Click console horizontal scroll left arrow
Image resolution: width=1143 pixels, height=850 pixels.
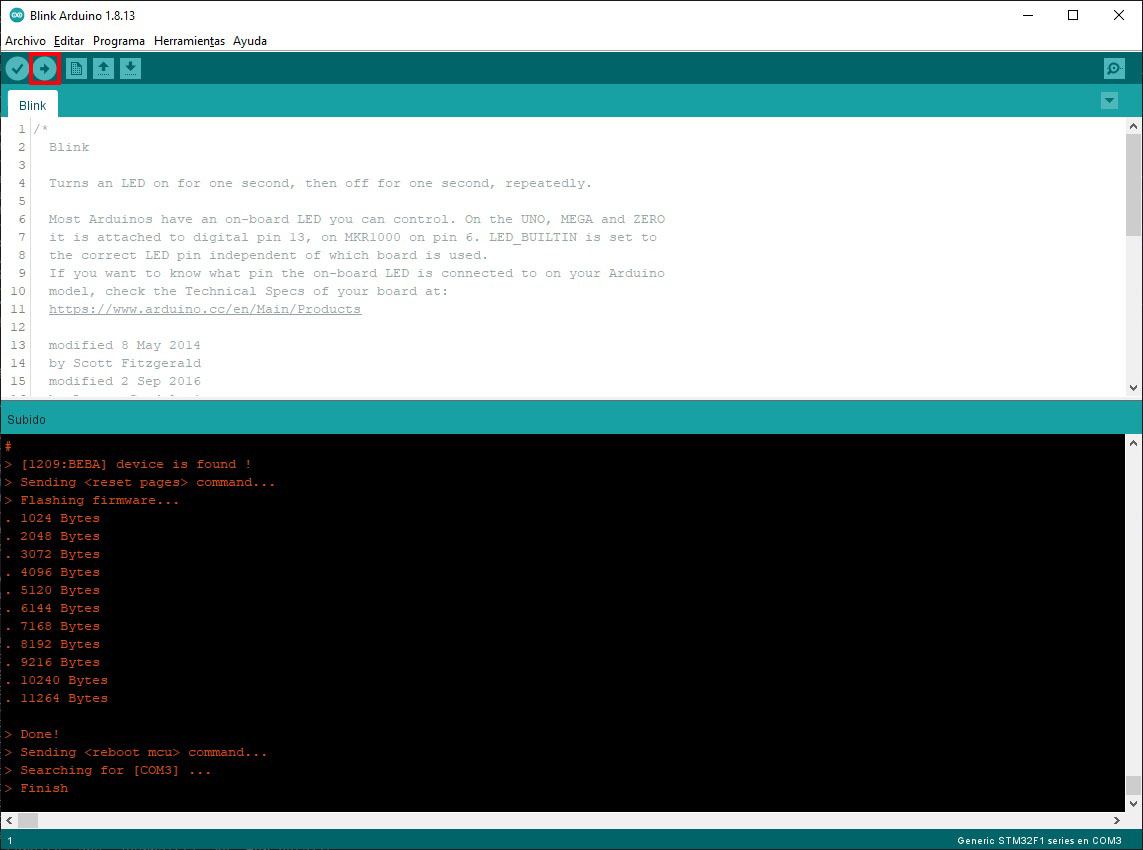pos(9,820)
